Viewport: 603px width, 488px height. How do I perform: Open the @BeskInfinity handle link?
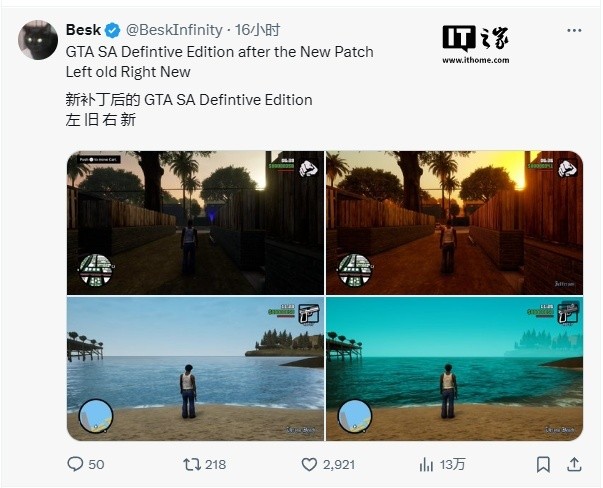pyautogui.click(x=174, y=30)
